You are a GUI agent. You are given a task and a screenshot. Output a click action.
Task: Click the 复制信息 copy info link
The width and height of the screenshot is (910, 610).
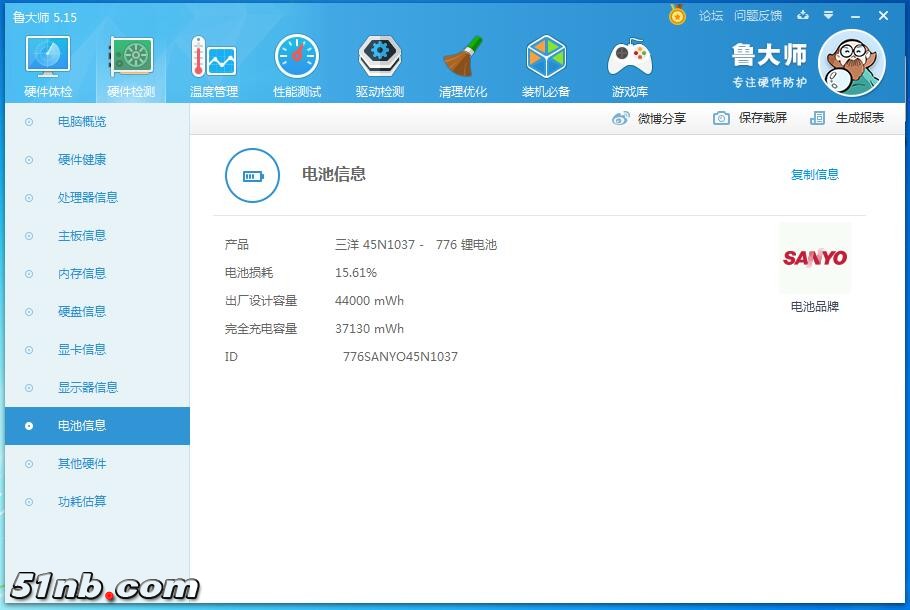click(x=815, y=174)
